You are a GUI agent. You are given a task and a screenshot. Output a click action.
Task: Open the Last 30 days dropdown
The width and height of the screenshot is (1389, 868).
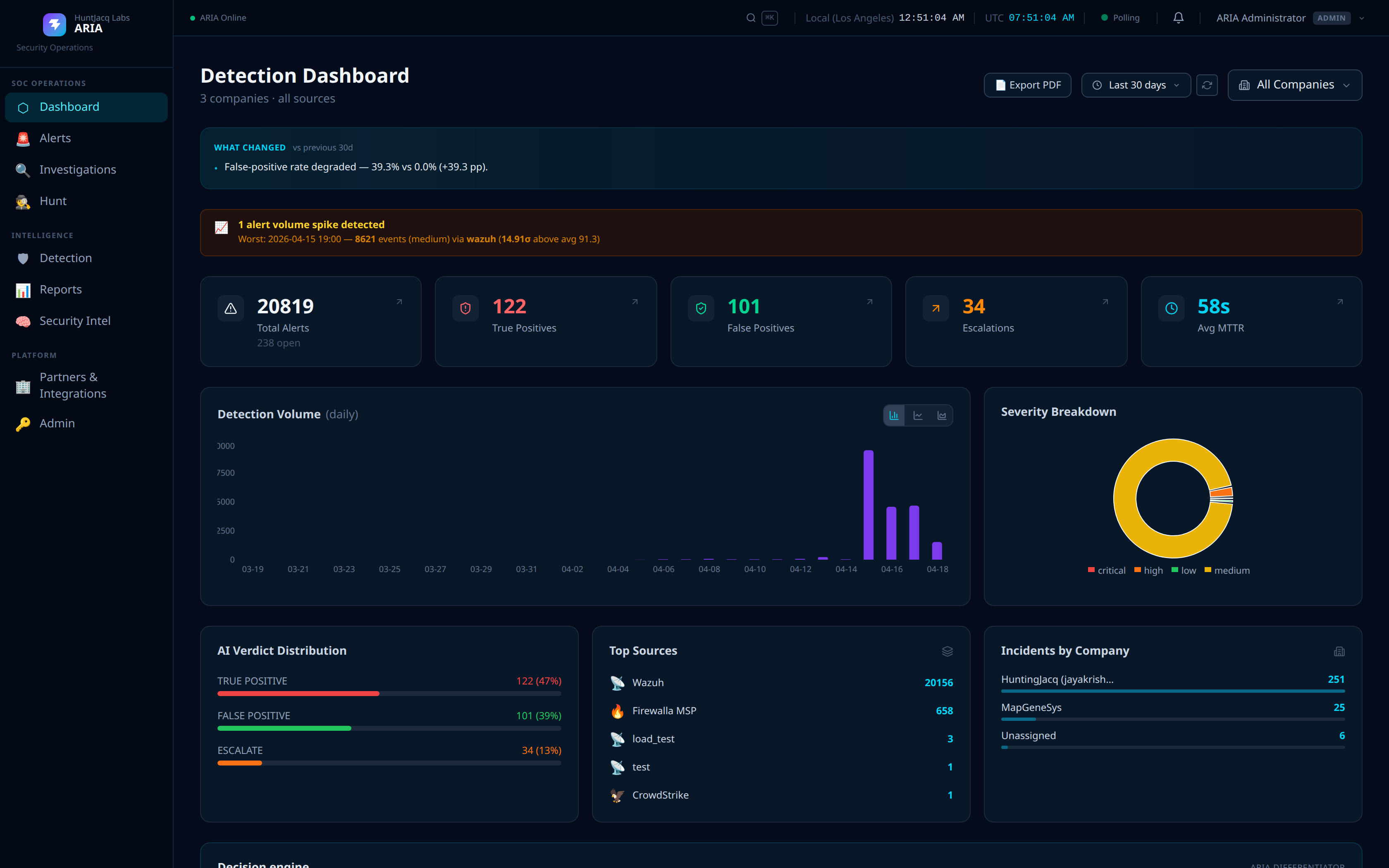tap(1136, 85)
